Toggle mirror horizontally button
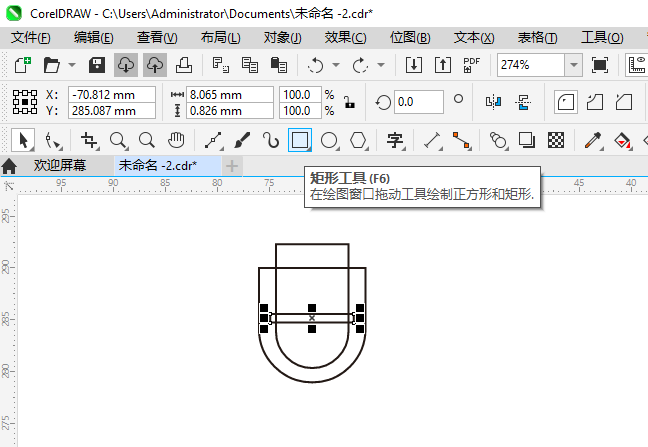 click(x=493, y=102)
